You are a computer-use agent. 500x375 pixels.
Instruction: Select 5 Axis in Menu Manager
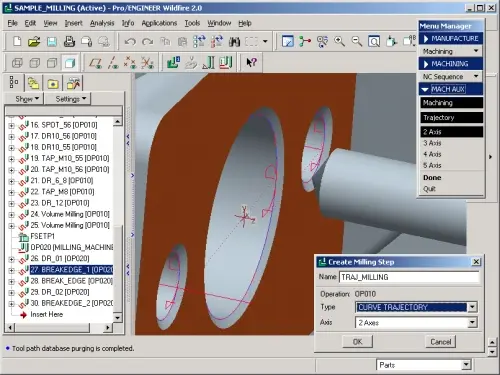432,165
